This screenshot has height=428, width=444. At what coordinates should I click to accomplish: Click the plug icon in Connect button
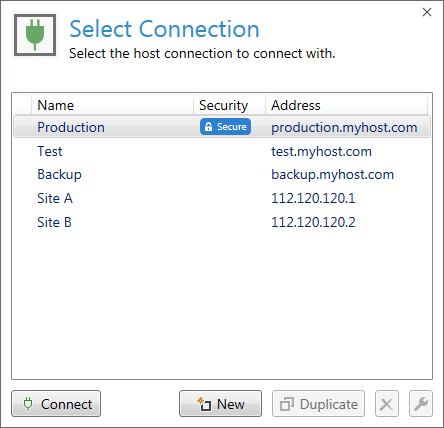click(28, 404)
